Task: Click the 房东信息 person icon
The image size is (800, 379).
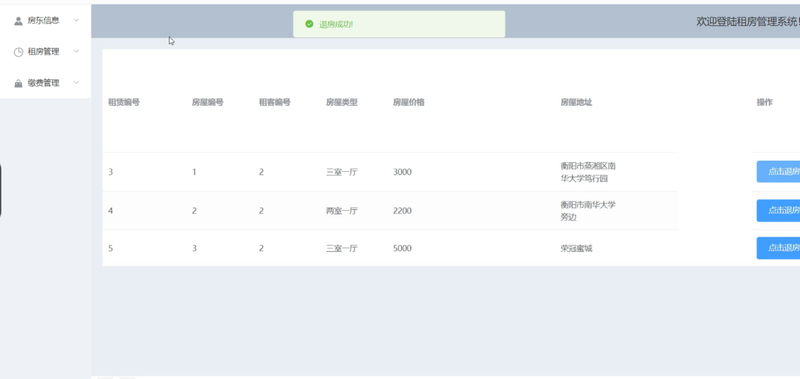Action: 18,21
